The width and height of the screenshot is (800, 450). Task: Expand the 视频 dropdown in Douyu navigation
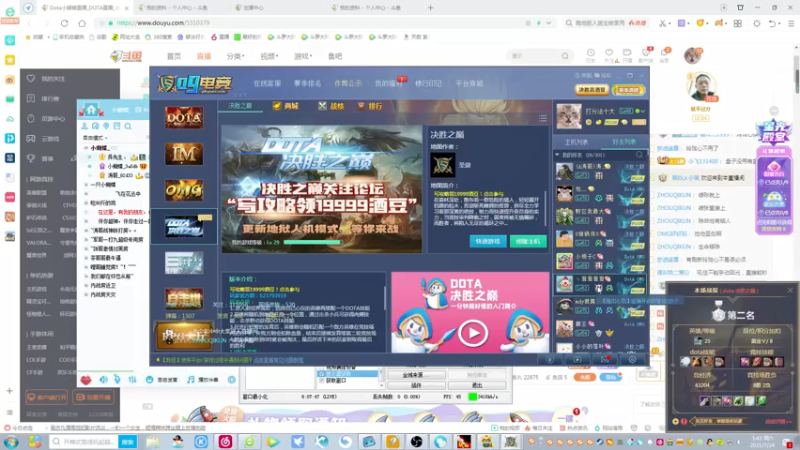coord(269,56)
